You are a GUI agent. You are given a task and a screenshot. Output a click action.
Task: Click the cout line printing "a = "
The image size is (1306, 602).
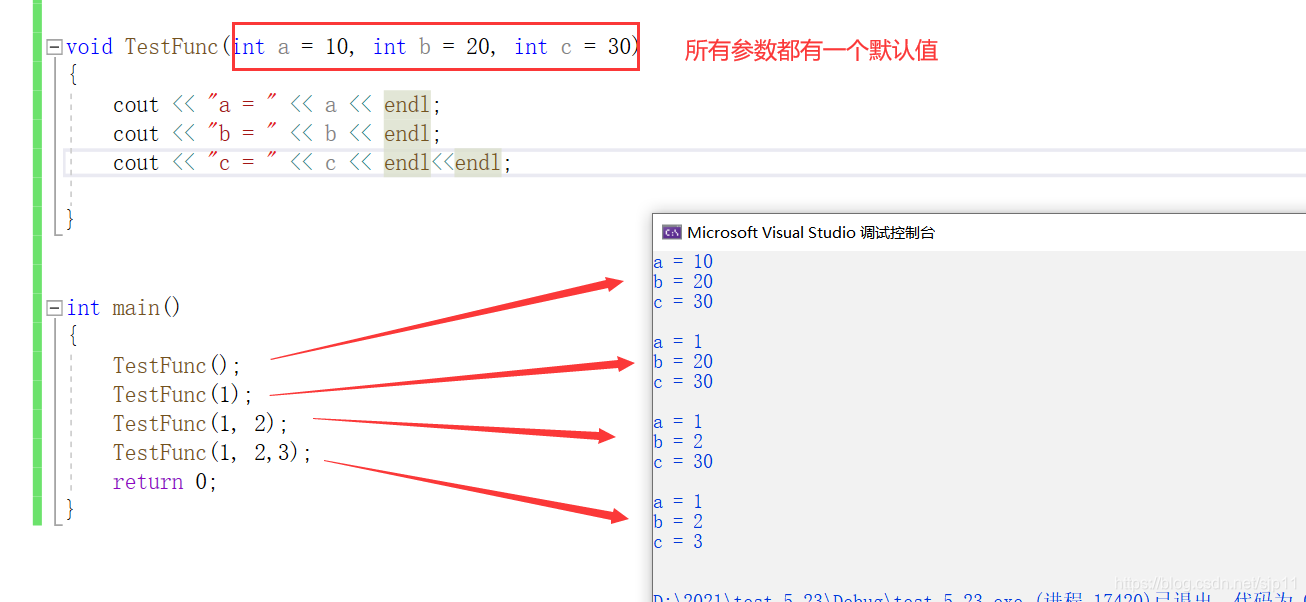click(x=277, y=105)
